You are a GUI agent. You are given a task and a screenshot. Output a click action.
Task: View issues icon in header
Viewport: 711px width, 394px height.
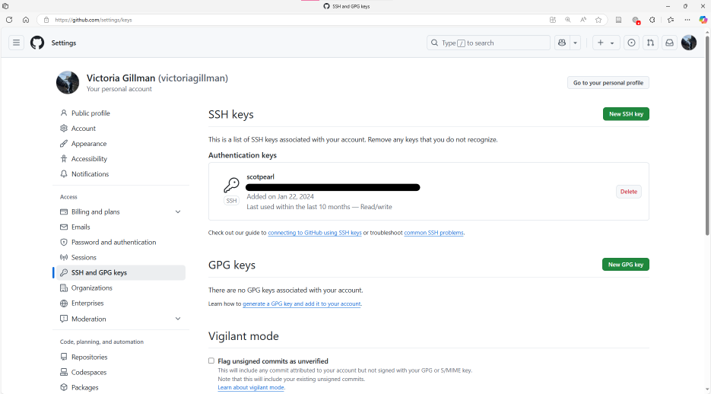pos(631,43)
